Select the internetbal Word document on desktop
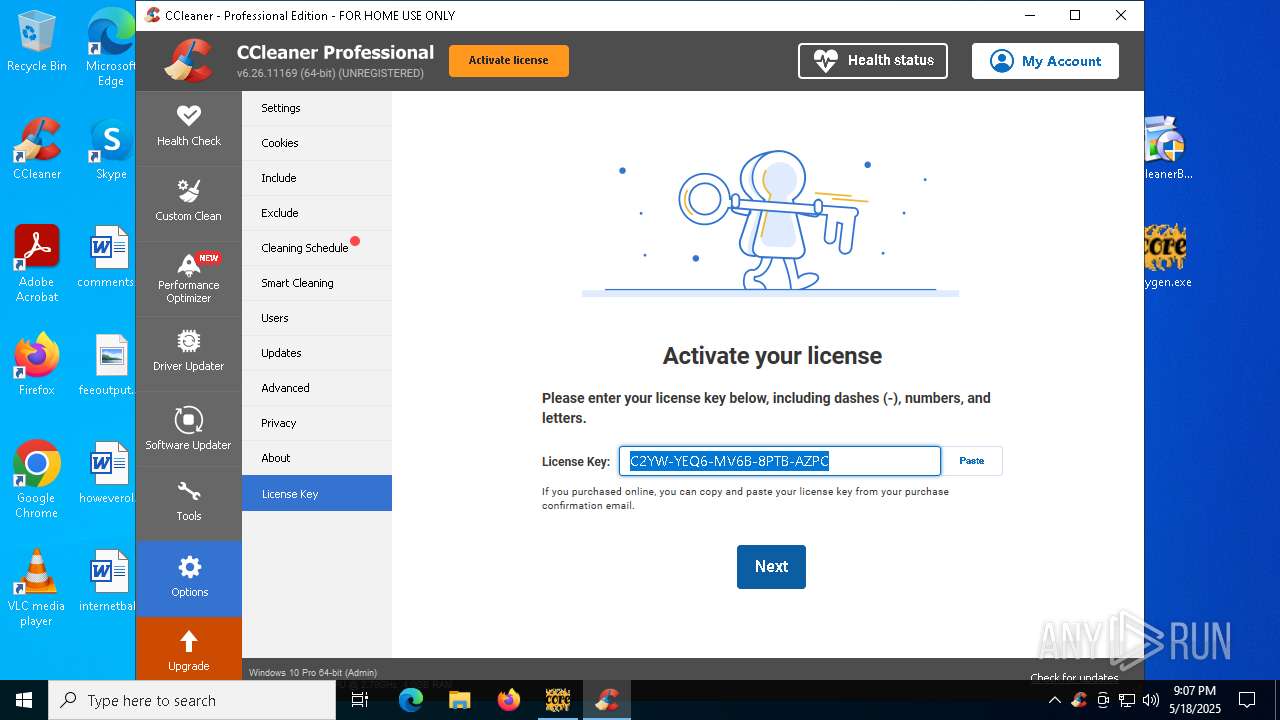 tap(108, 582)
